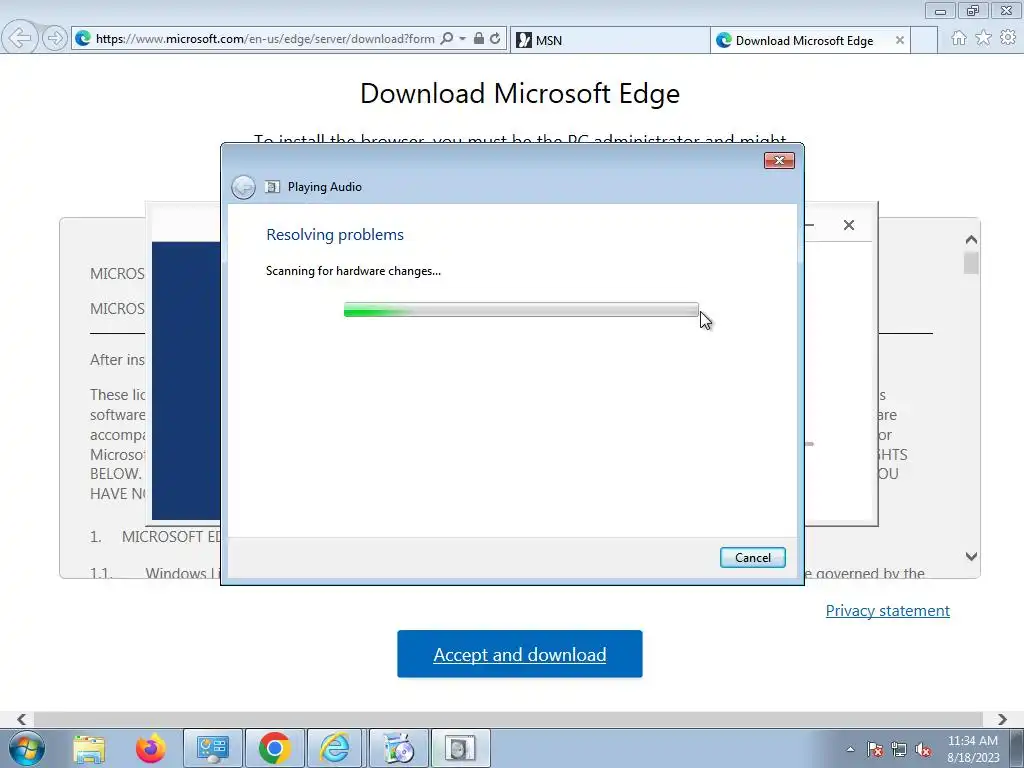Open the Action Center flag icon
The width and height of the screenshot is (1024, 768).
(x=875, y=749)
